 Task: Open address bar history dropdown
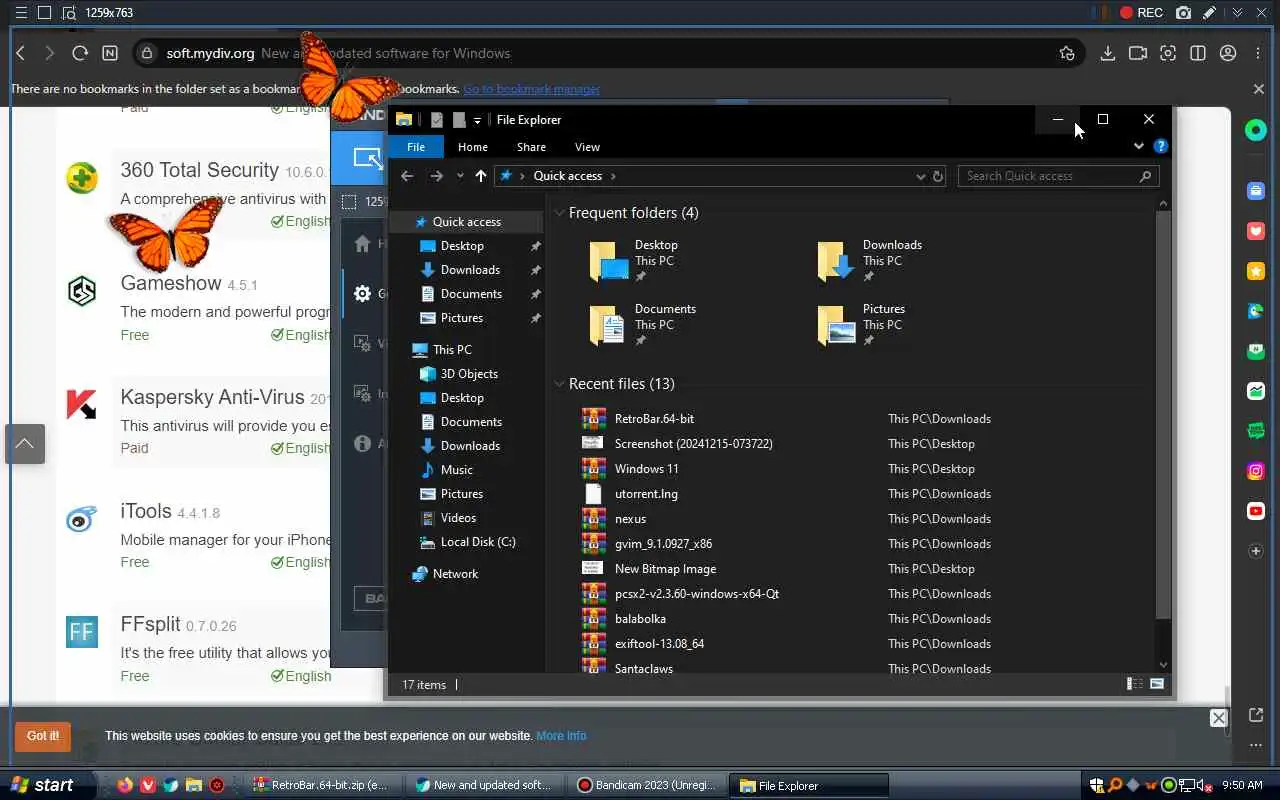point(921,176)
